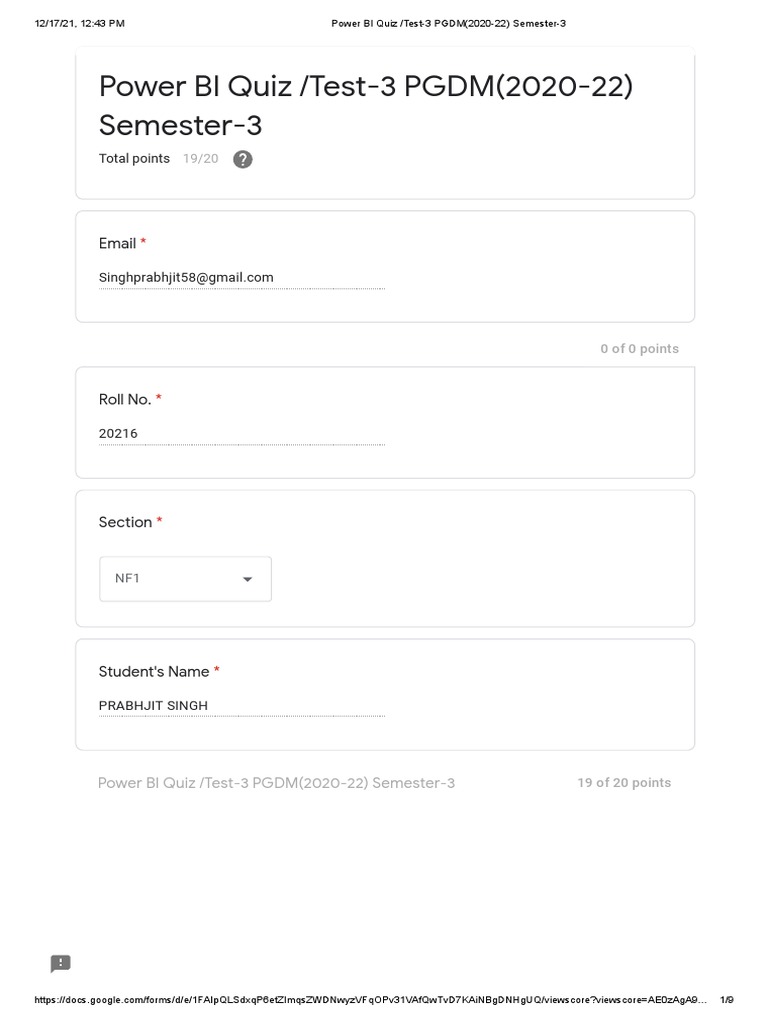Open the docs.google.com forms URL
Image resolution: width=768 pixels, height=1024 pixels.
370,1000
